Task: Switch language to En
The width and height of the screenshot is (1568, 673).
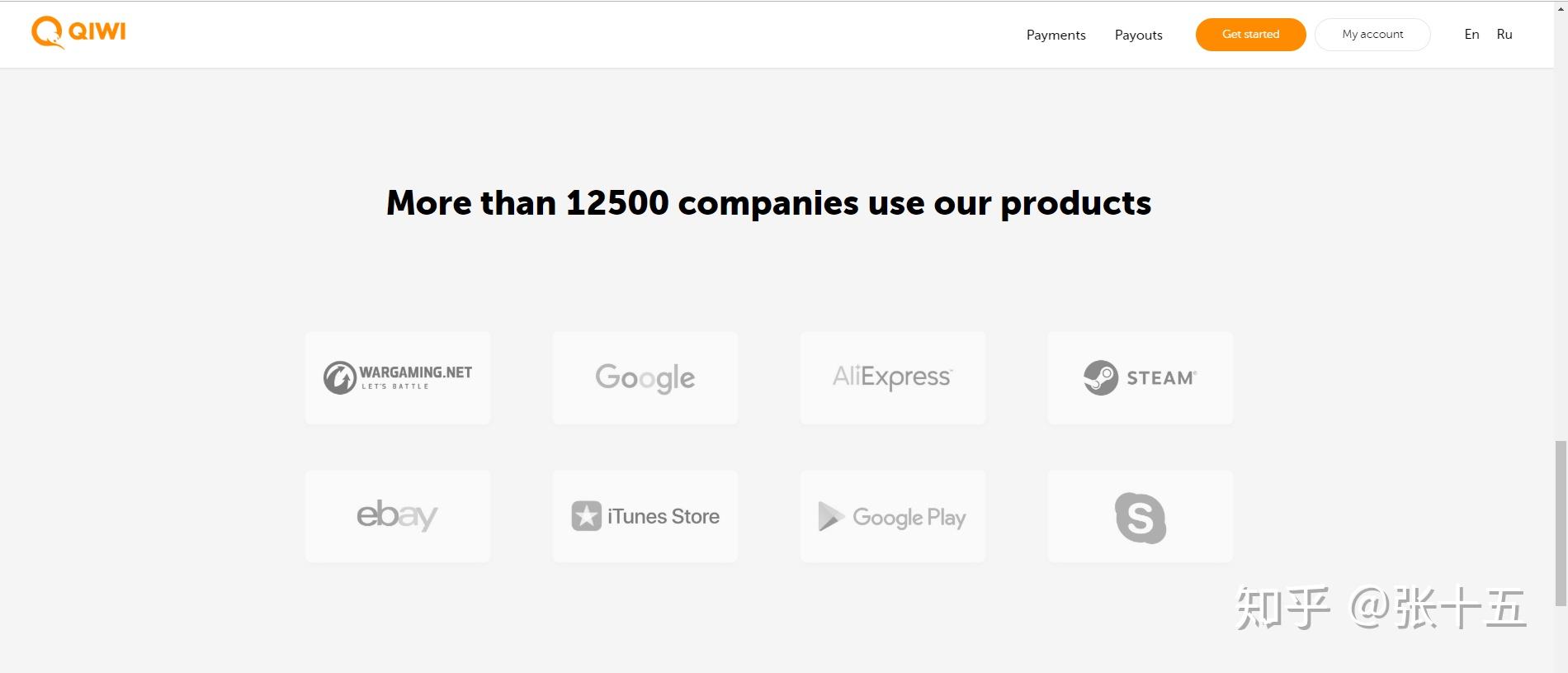Action: tap(1471, 35)
